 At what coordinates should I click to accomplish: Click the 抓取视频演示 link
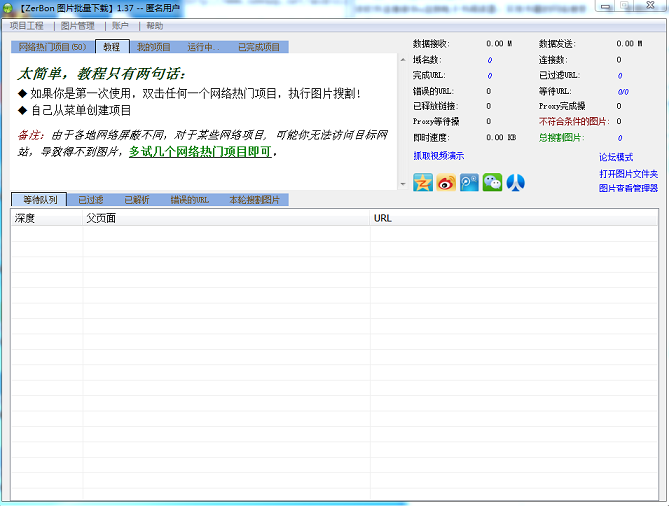[438, 156]
